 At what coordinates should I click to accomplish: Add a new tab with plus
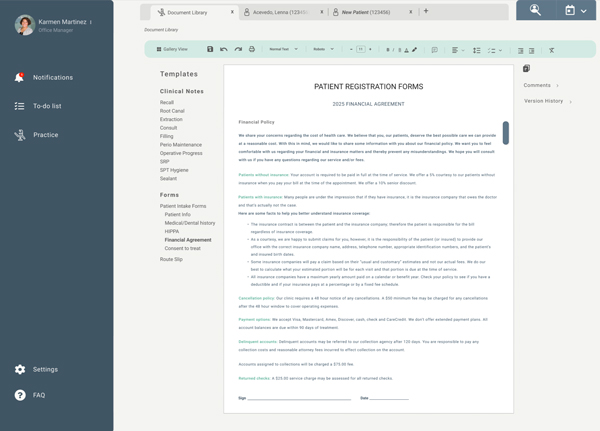(426, 11)
